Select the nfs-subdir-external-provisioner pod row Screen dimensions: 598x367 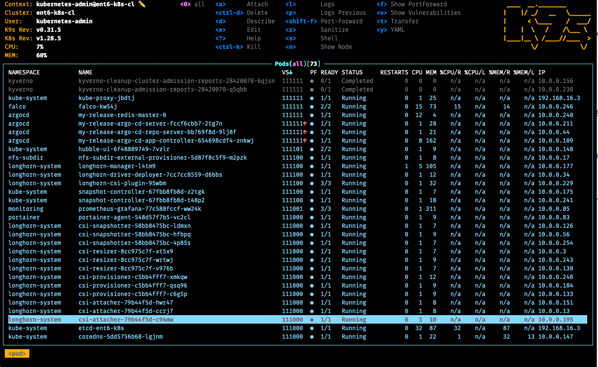click(x=297, y=158)
